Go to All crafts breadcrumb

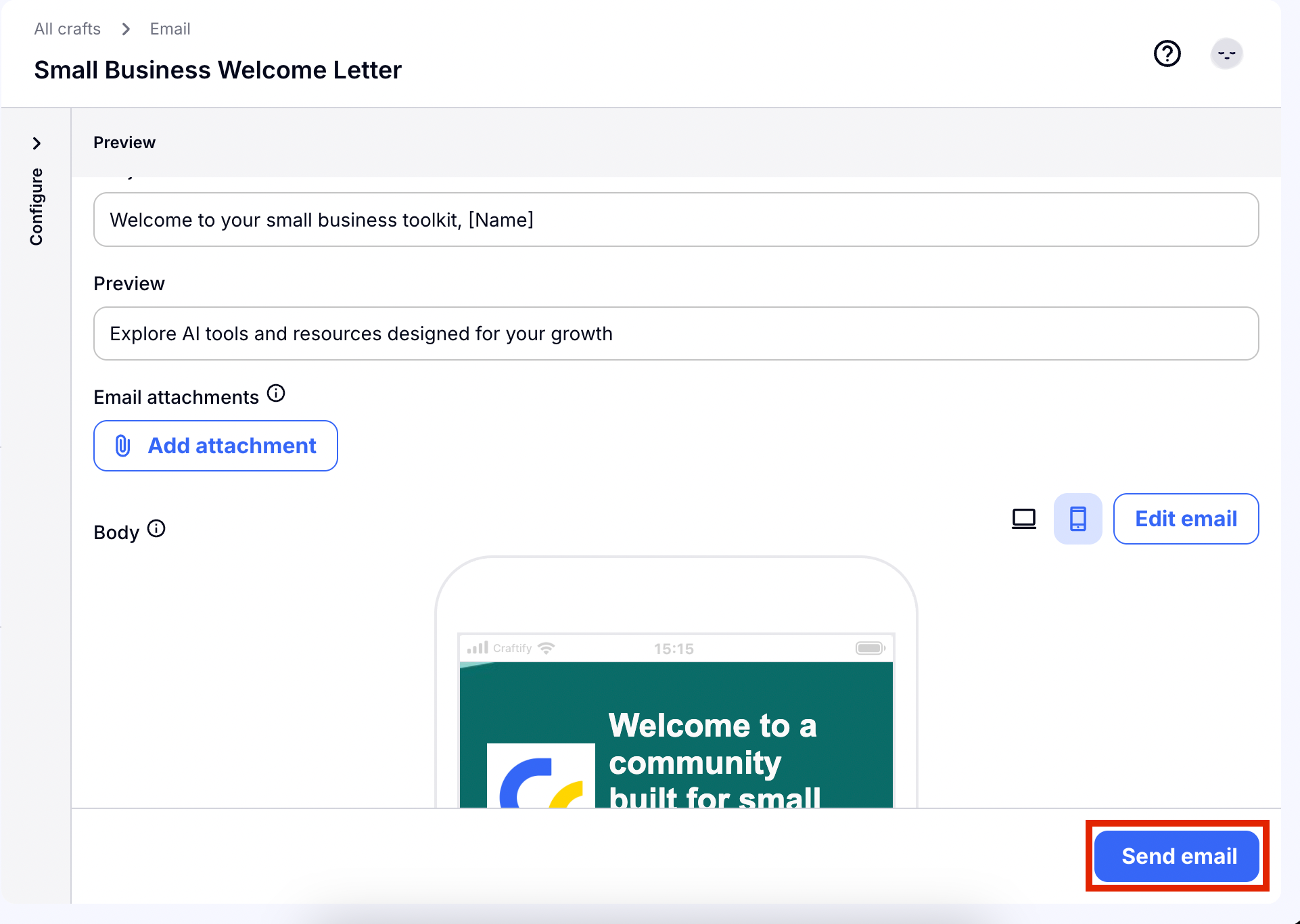click(x=67, y=29)
